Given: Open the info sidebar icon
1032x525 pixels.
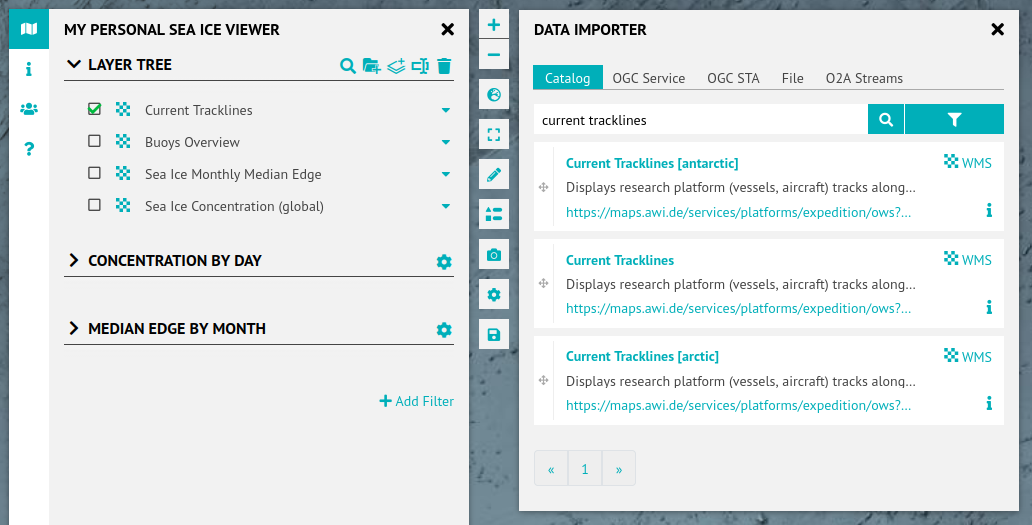Looking at the screenshot, I should [29, 69].
